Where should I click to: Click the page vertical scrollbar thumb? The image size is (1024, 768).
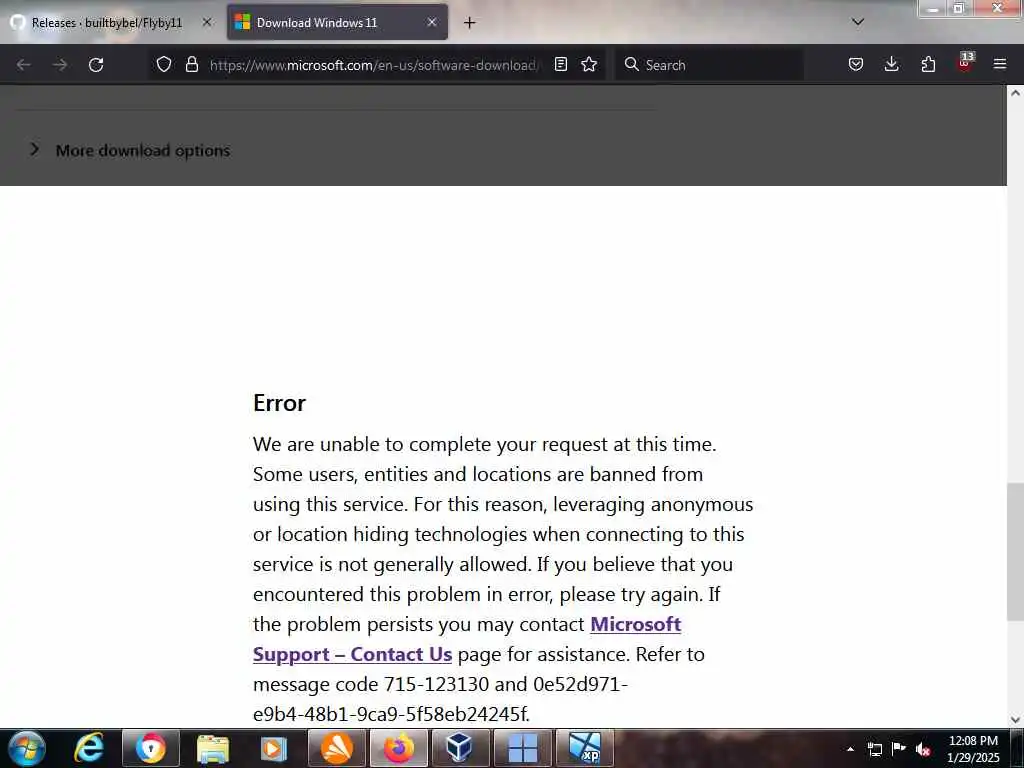[x=1015, y=552]
